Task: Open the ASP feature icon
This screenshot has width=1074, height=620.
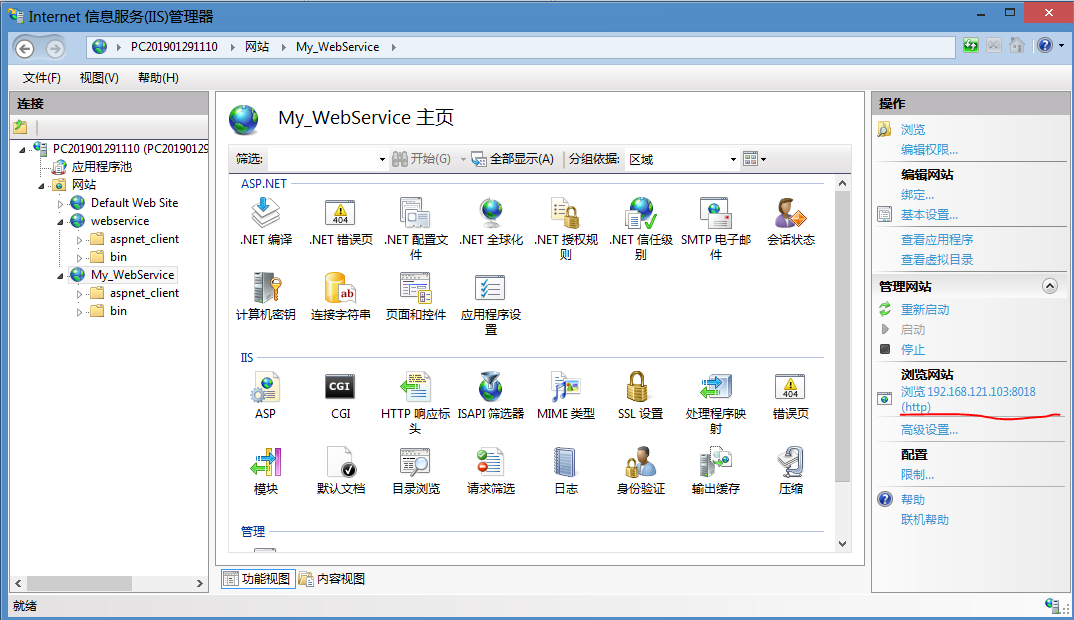Action: point(266,395)
